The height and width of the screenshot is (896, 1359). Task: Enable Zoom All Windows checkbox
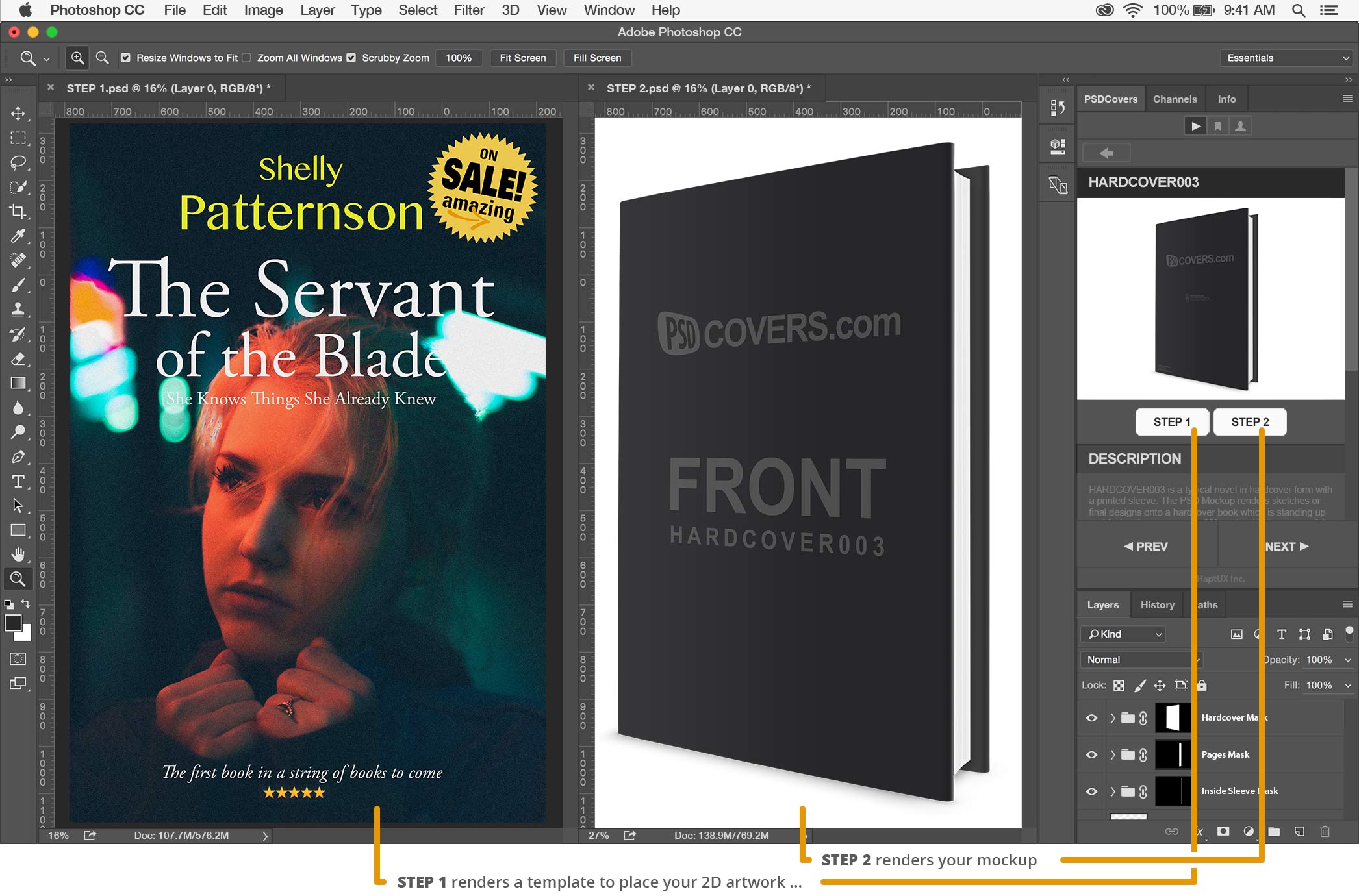(246, 58)
